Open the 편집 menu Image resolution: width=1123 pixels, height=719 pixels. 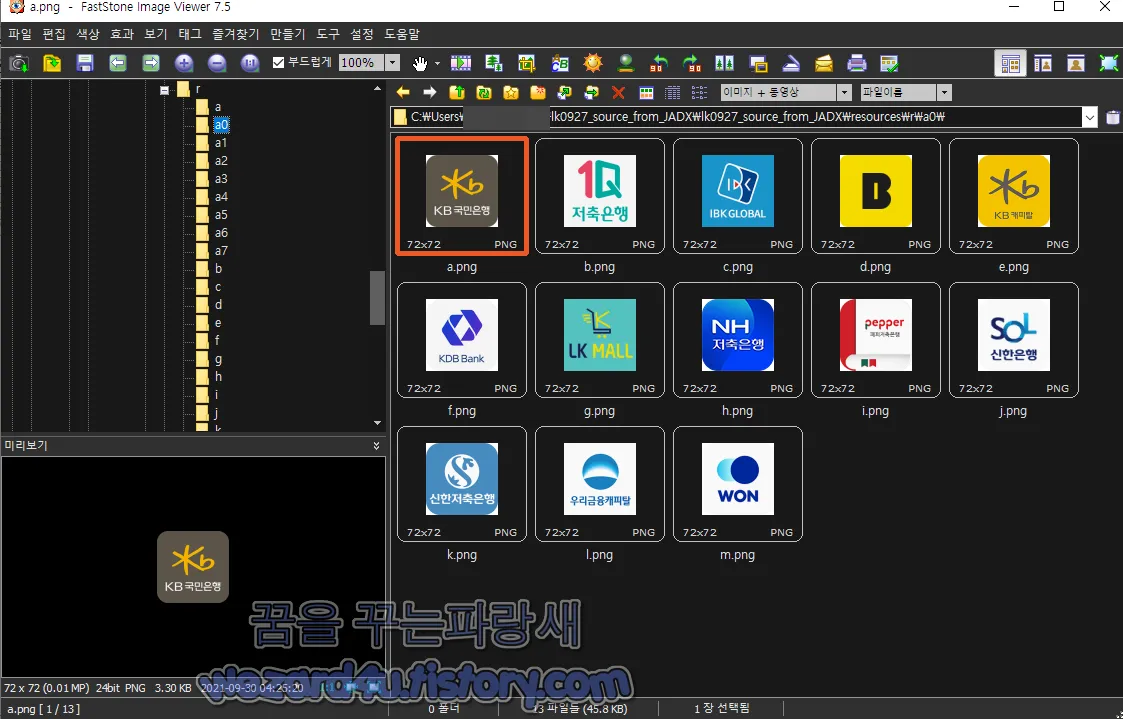[54, 34]
